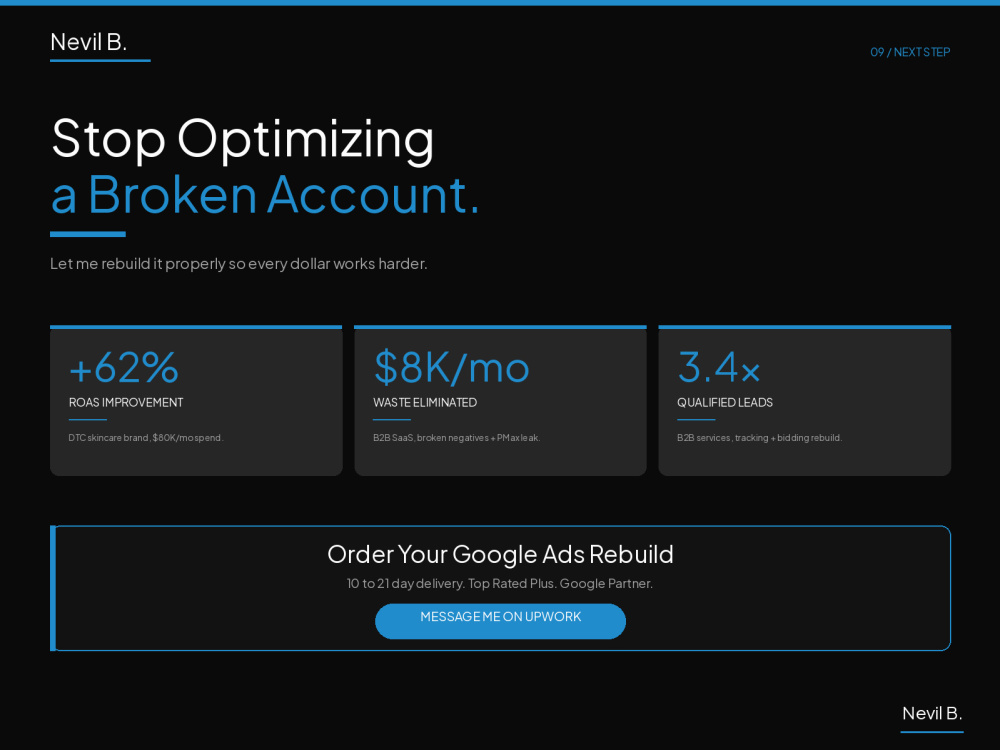The width and height of the screenshot is (1000, 750).
Task: Click the '3.4x' statistic value
Action: [x=719, y=367]
